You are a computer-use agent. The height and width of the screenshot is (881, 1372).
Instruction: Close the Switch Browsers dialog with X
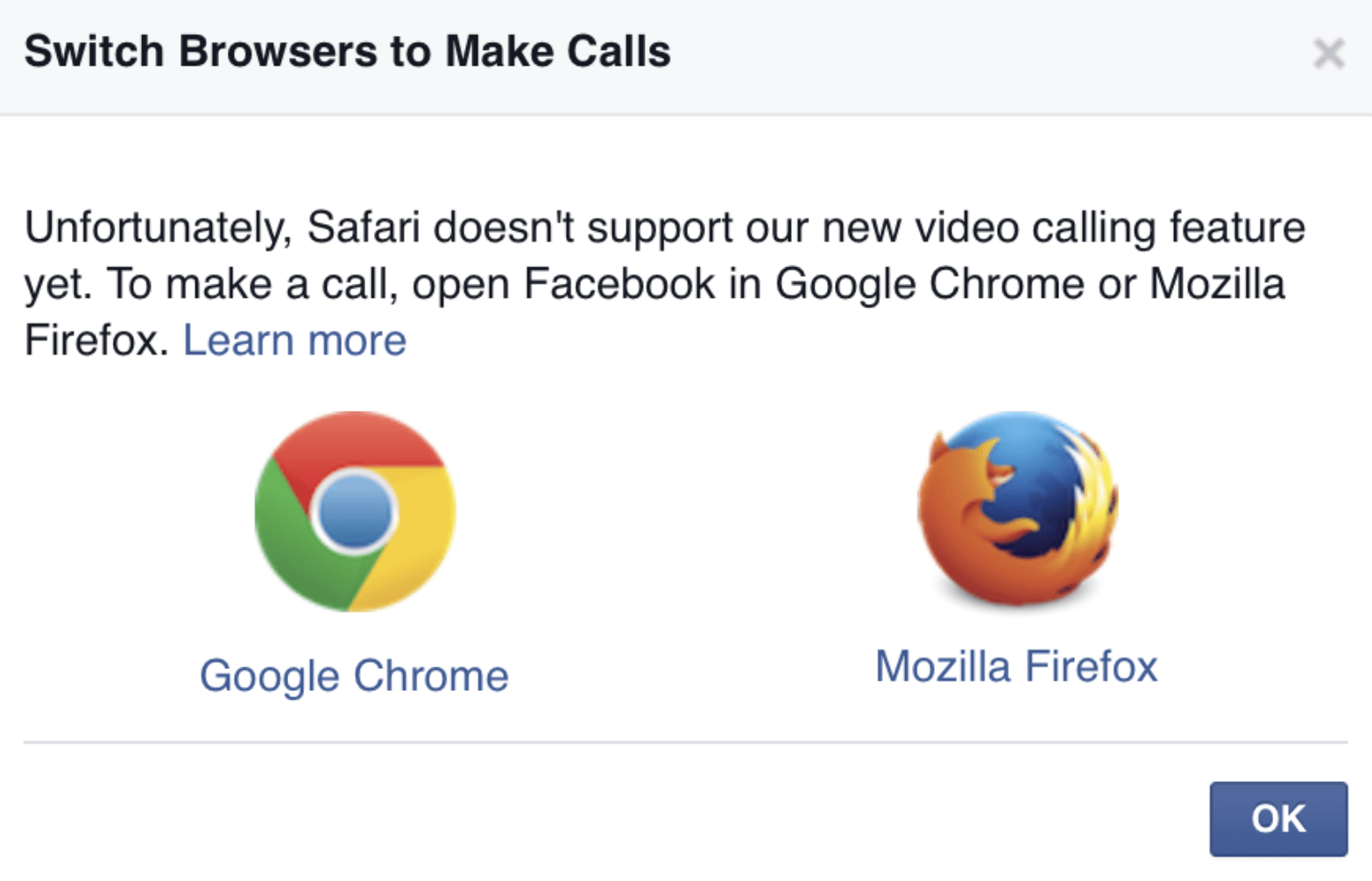pyautogui.click(x=1329, y=53)
